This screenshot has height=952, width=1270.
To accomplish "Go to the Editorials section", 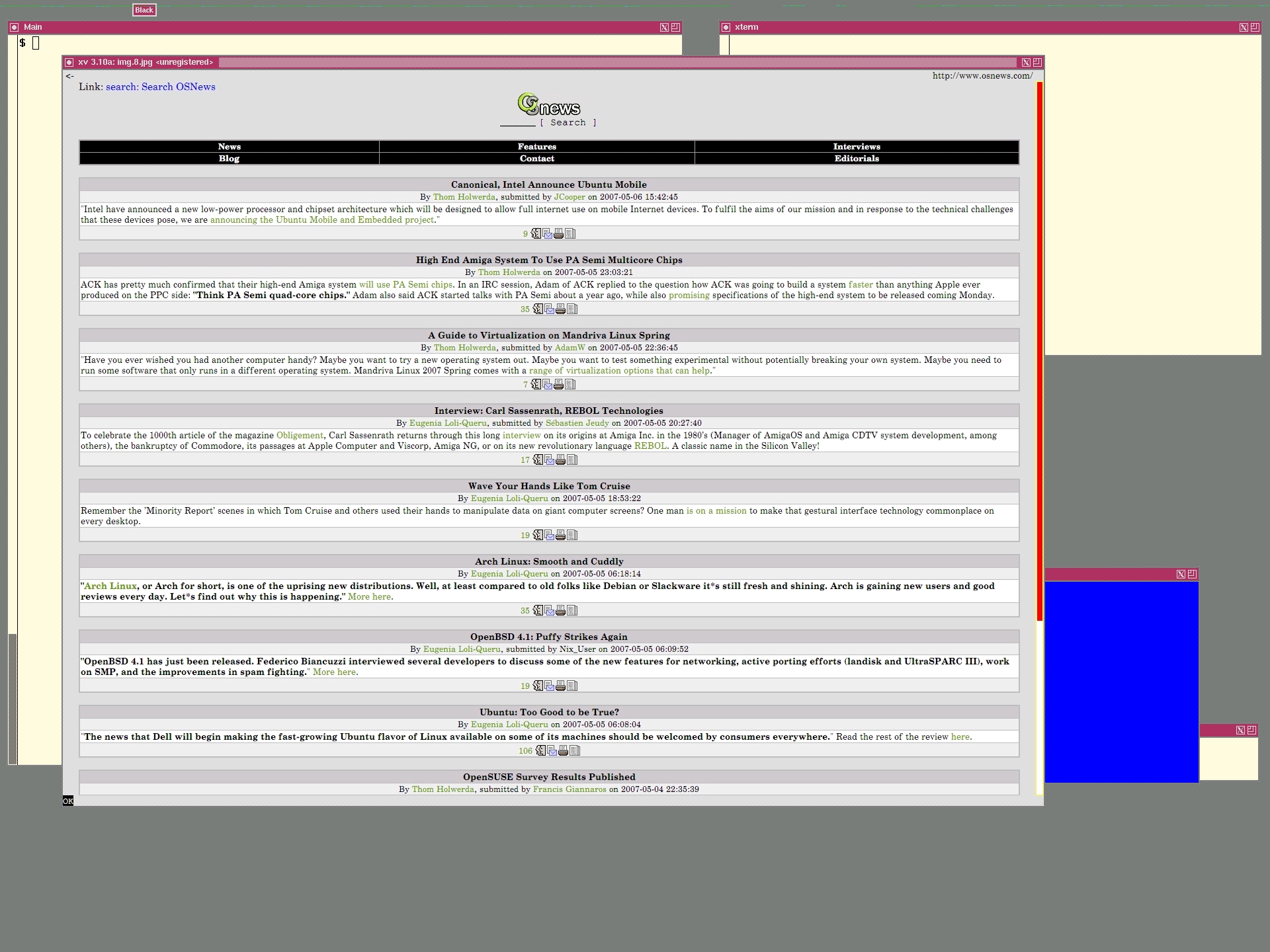I will point(856,159).
